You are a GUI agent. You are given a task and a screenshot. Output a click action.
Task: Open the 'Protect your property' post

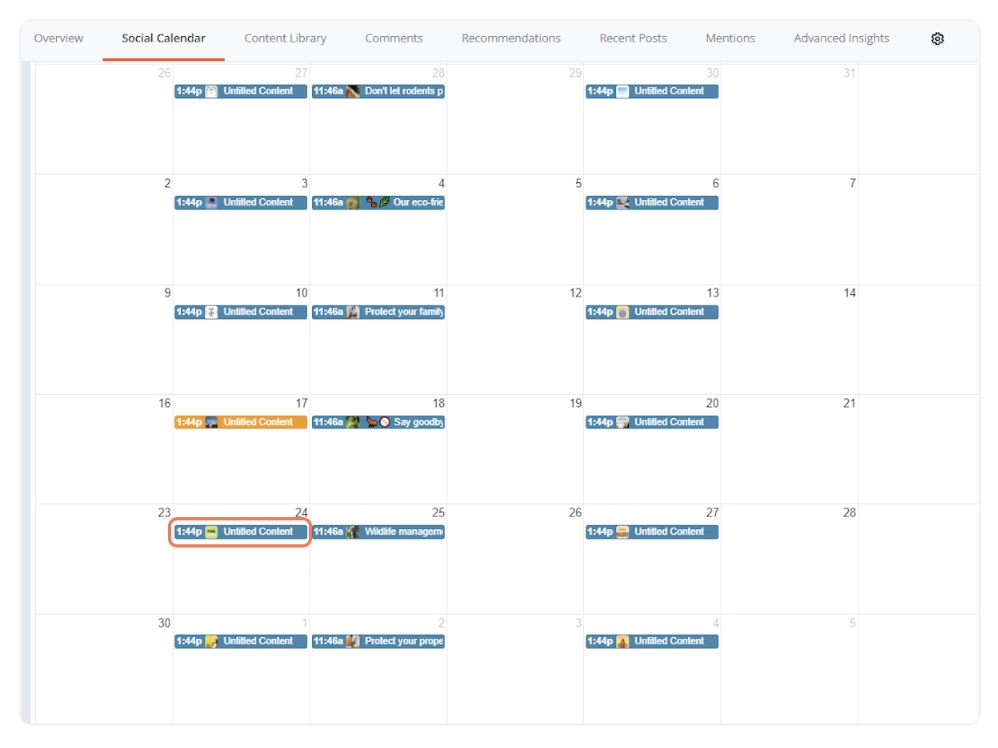point(402,641)
